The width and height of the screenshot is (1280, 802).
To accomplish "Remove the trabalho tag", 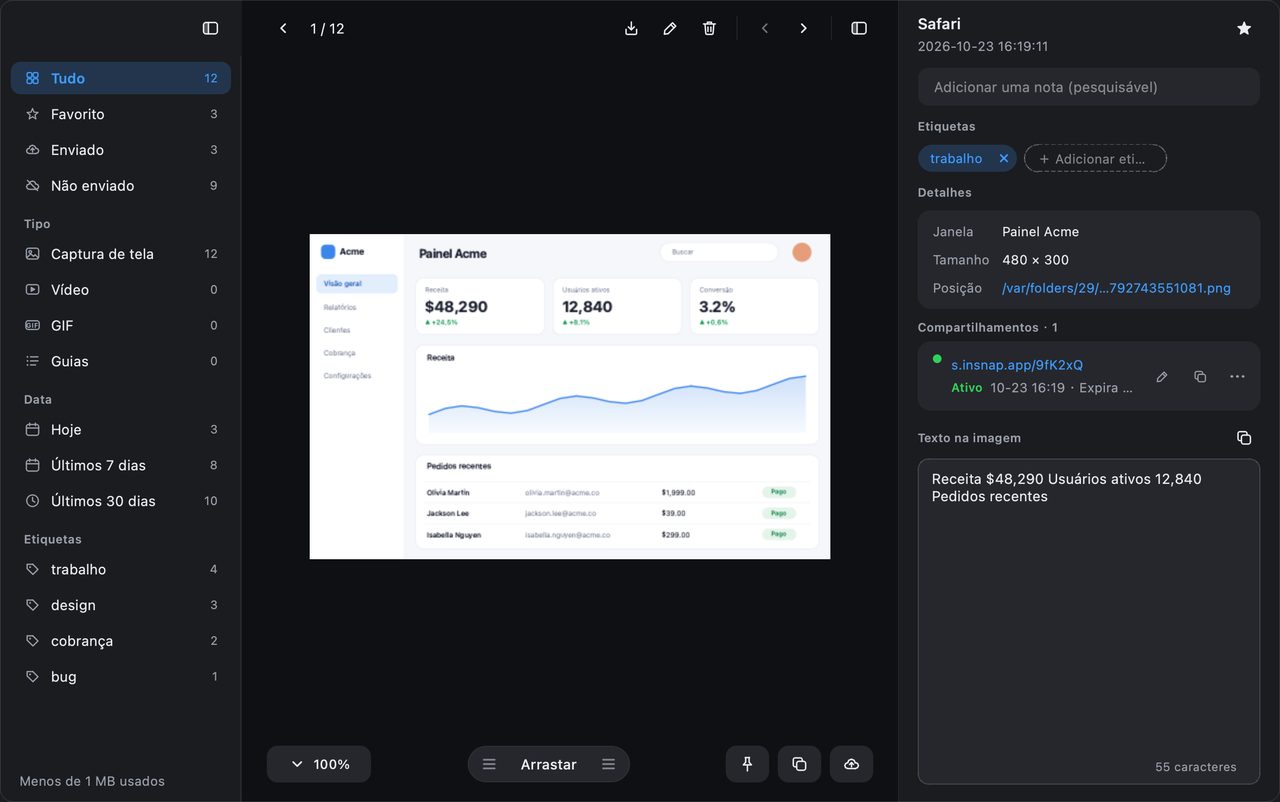I will point(1004,159).
